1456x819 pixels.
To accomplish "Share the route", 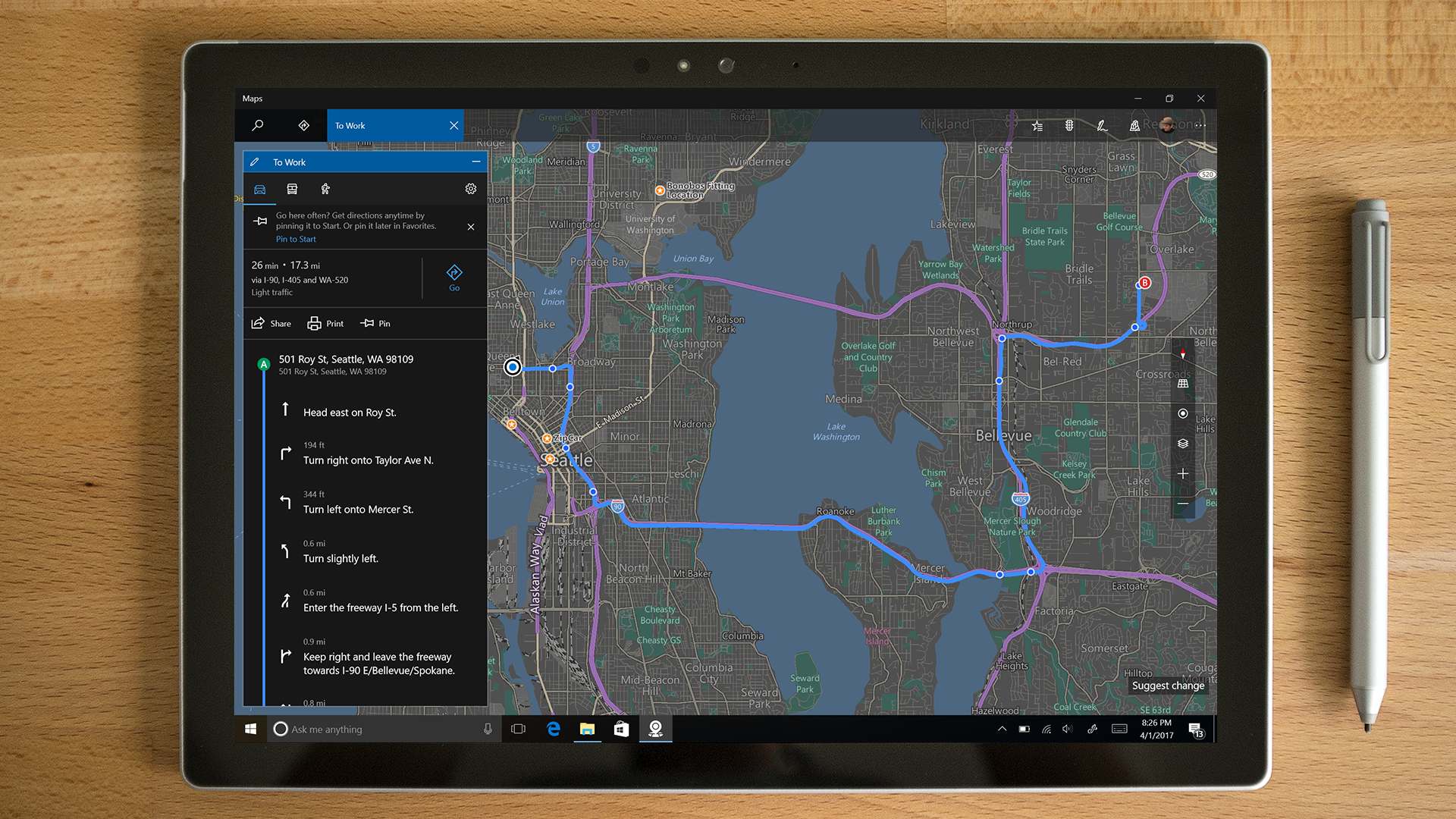I will pos(271,324).
